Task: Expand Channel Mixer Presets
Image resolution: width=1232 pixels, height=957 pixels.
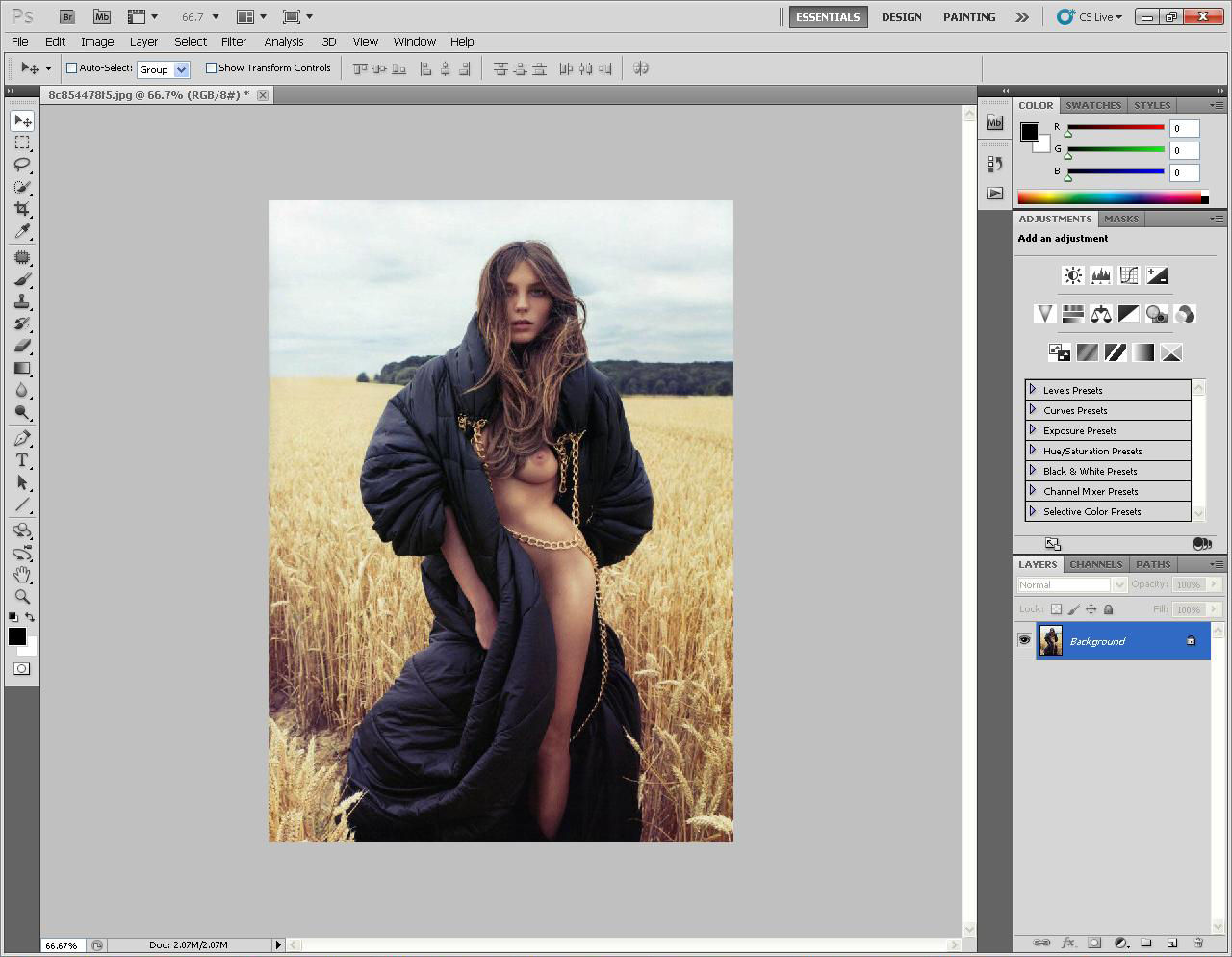Action: tap(1033, 490)
